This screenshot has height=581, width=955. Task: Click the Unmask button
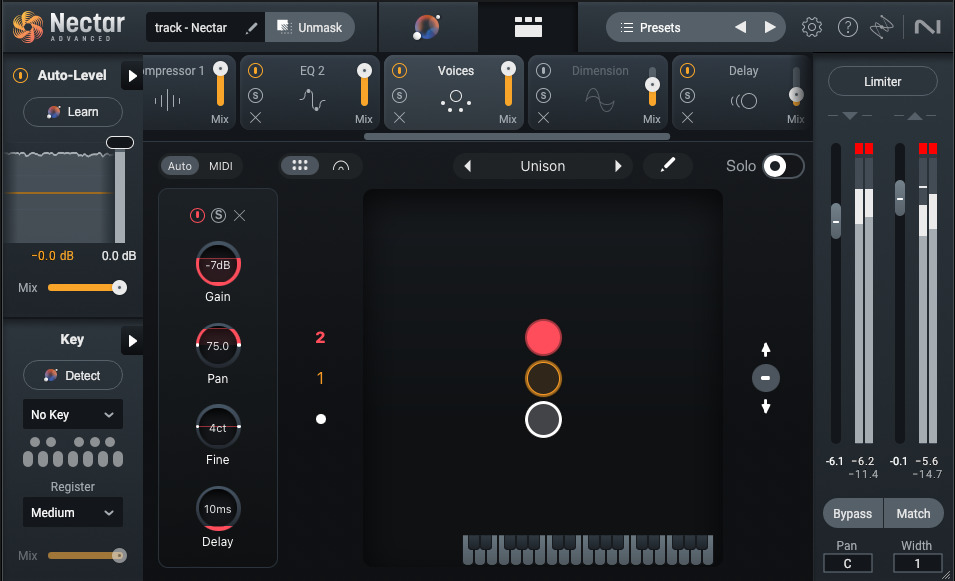click(309, 27)
